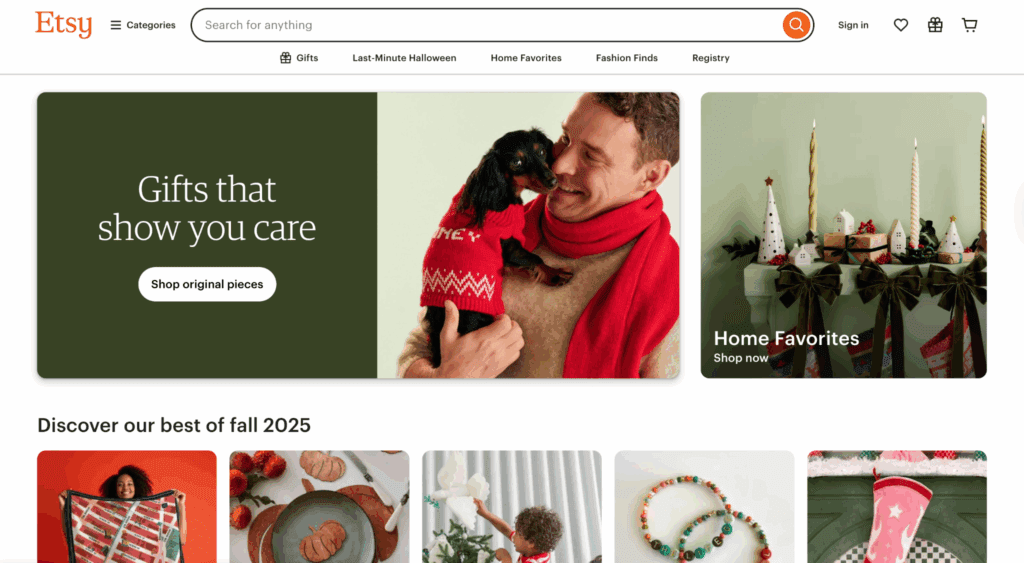The image size is (1024, 563).
Task: View the shopping cart icon
Action: coord(970,25)
